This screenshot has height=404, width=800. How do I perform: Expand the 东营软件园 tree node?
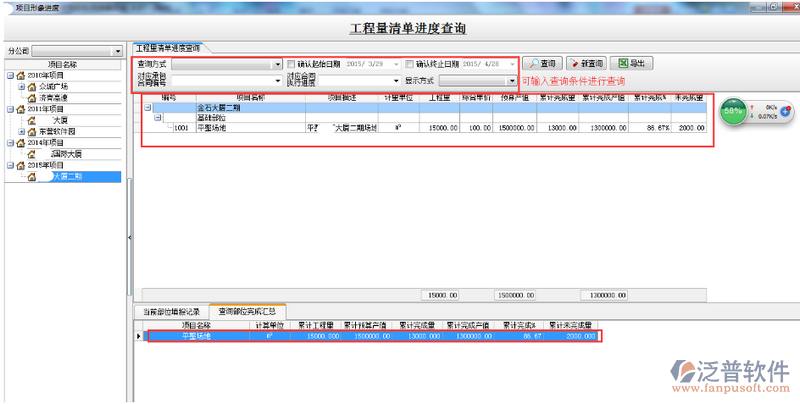21,132
